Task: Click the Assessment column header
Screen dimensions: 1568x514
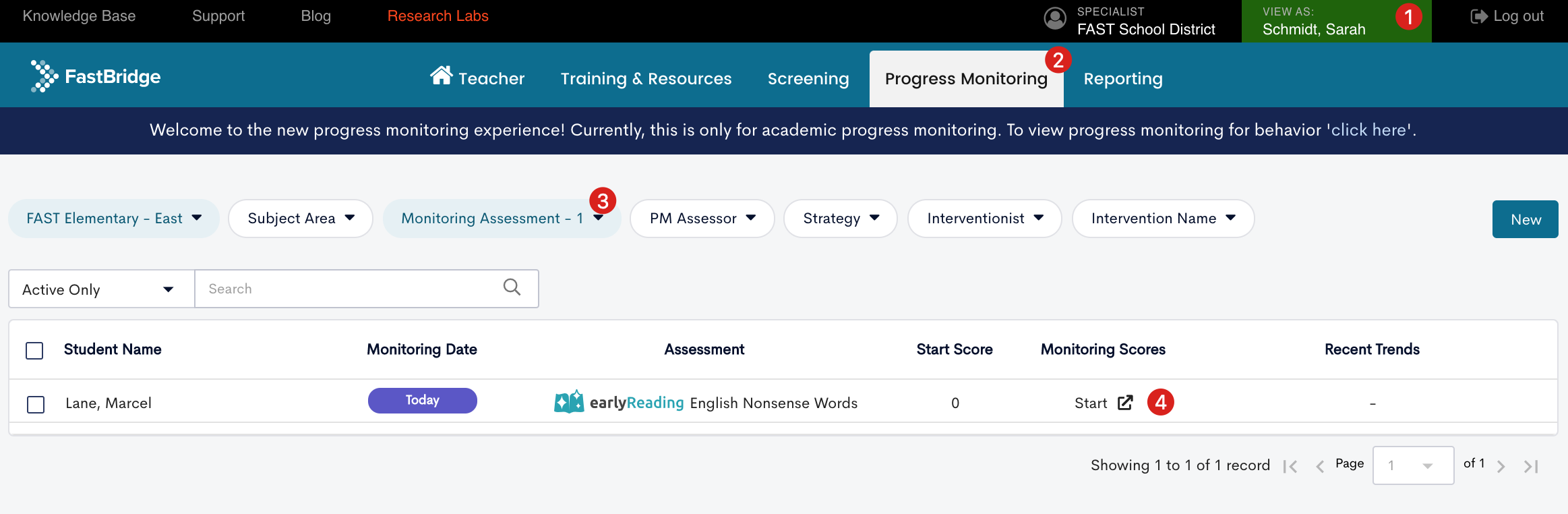Action: tap(704, 349)
